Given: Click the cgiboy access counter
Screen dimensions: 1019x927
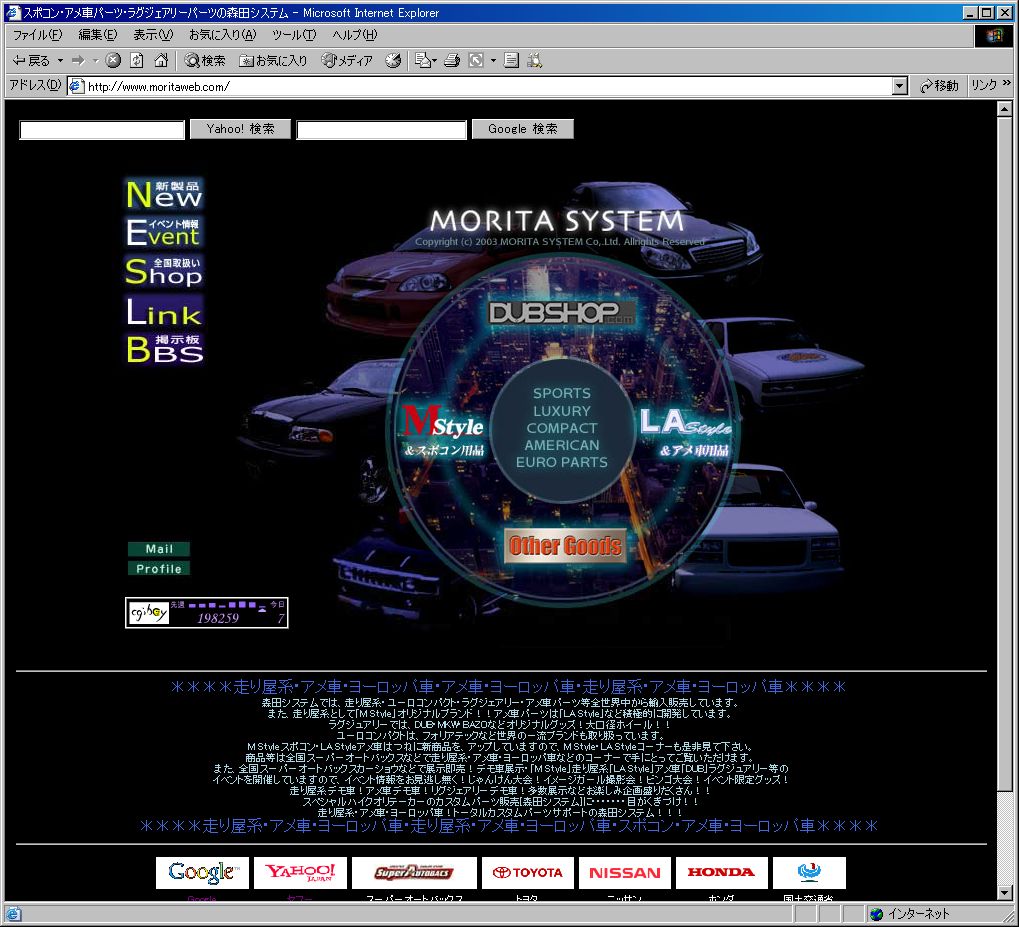Looking at the screenshot, I should pos(207,612).
